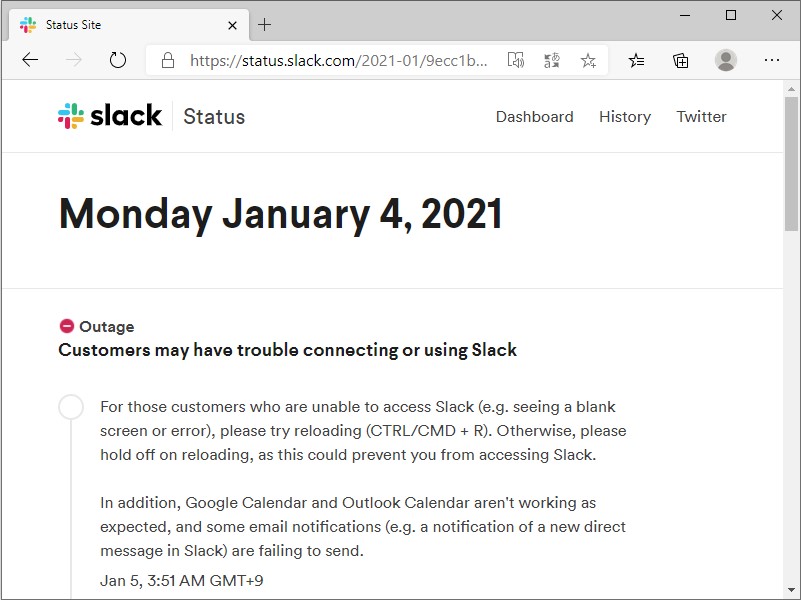Navigate to the Dashboard

tap(534, 117)
